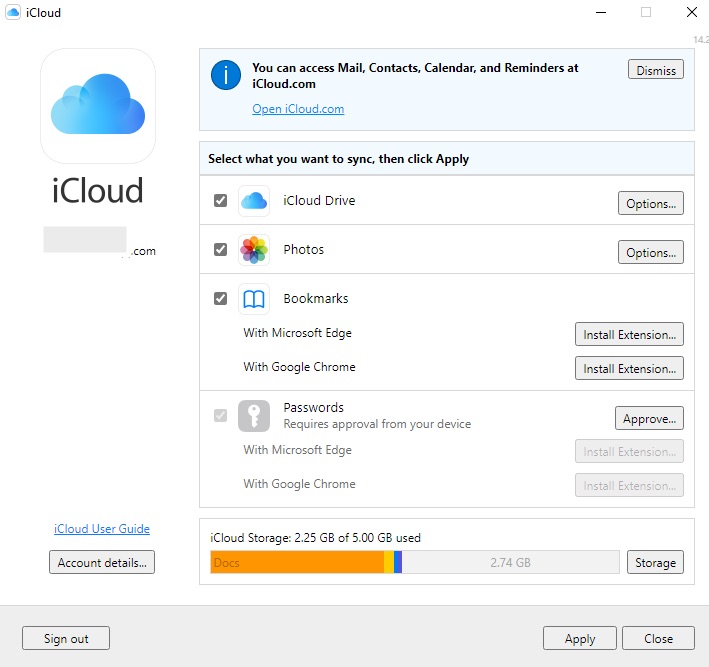Screen dimensions: 709x667
Task: Click the iCloud title bar app icon
Action: click(x=13, y=12)
